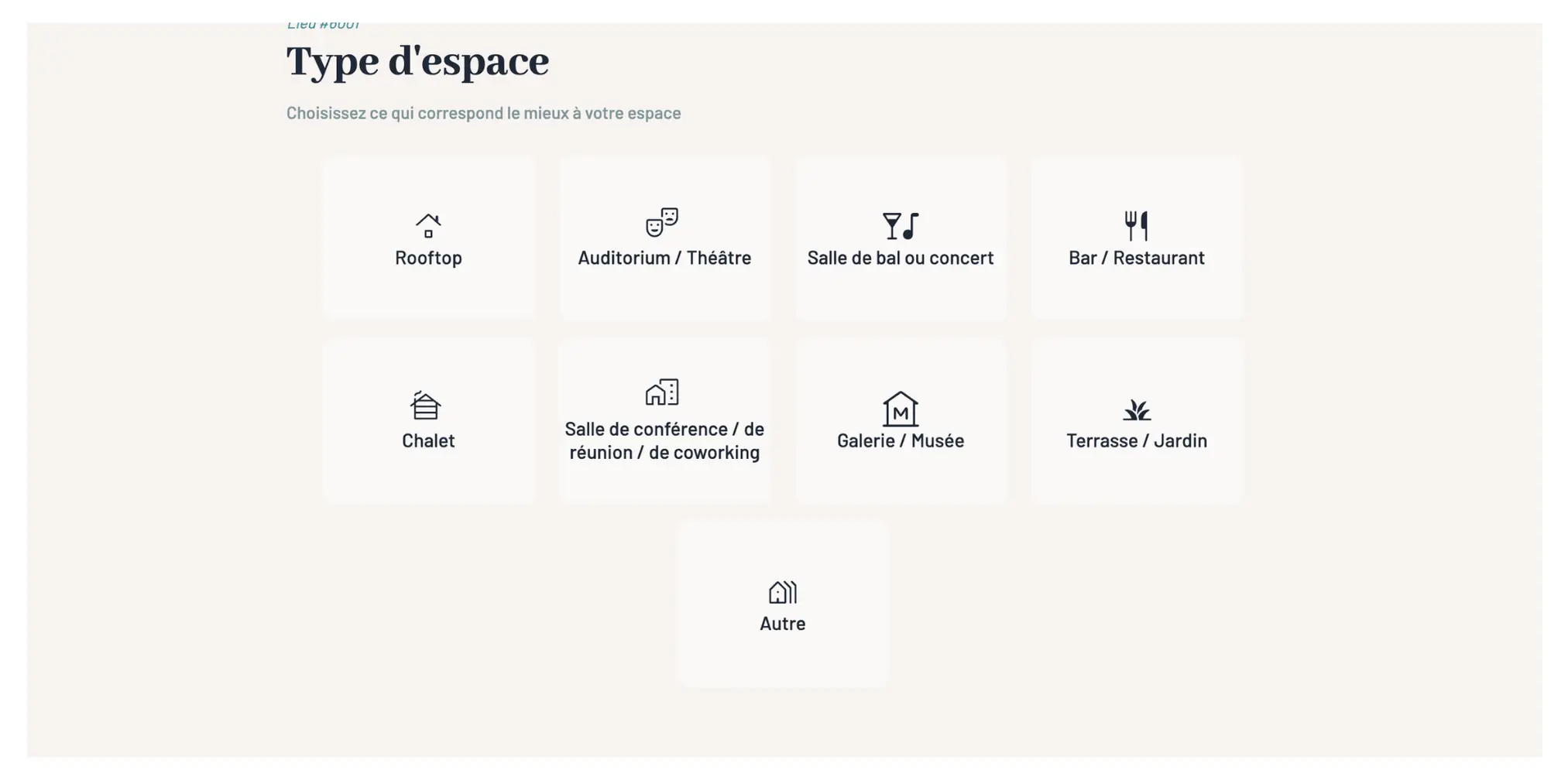Choose Galerie / Musée space type
Screen dimensions: 1568x784
tap(900, 420)
